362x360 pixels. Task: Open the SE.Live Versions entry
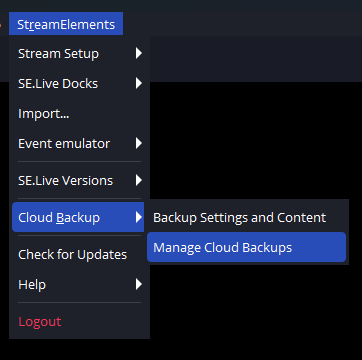[x=78, y=181]
